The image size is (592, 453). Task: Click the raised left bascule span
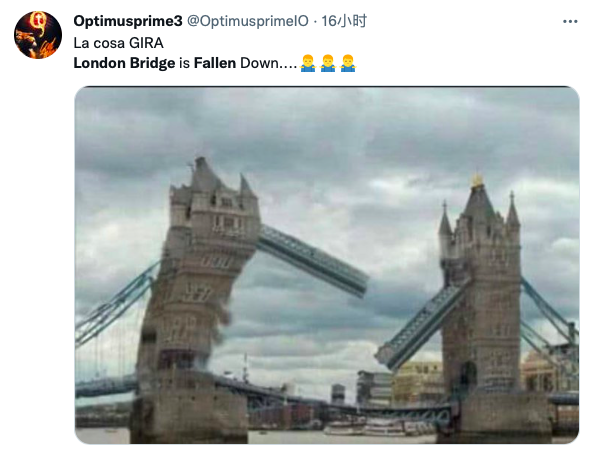(x=313, y=260)
